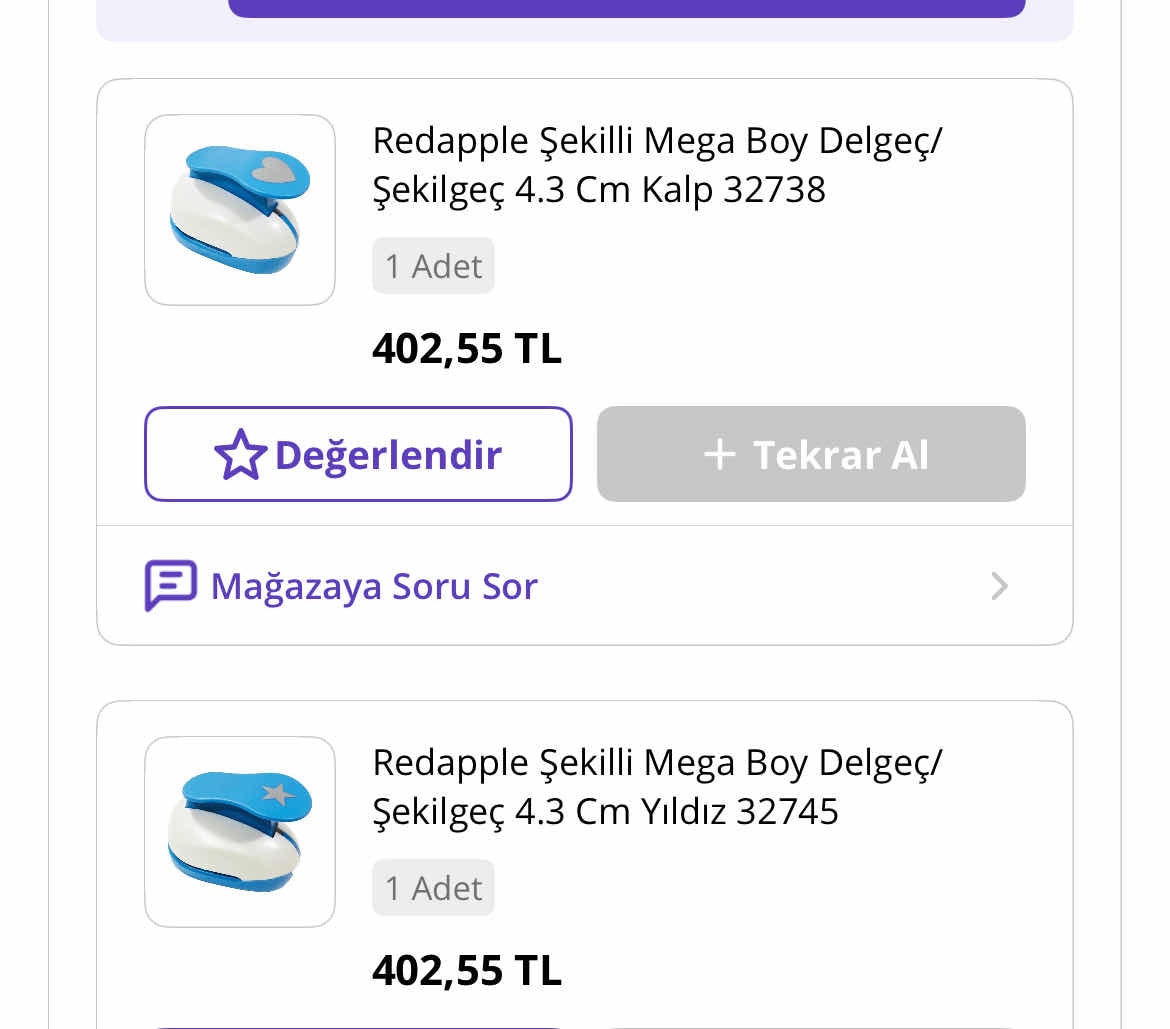Viewport: 1170px width, 1029px height.
Task: Click the 1 Adet badge on Yıldız product
Action: [433, 888]
